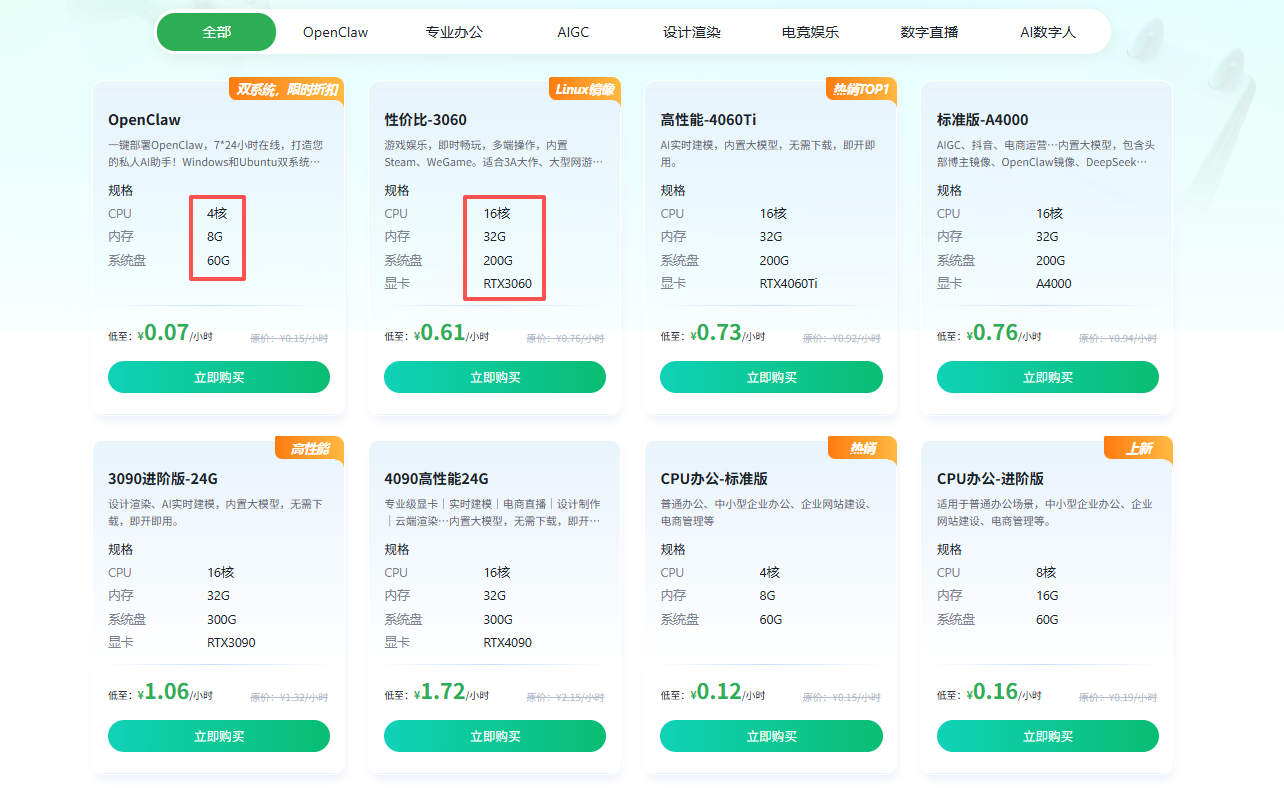Image resolution: width=1284 pixels, height=788 pixels.
Task: Open the 电竞娱乐 category tab
Action: (x=810, y=32)
